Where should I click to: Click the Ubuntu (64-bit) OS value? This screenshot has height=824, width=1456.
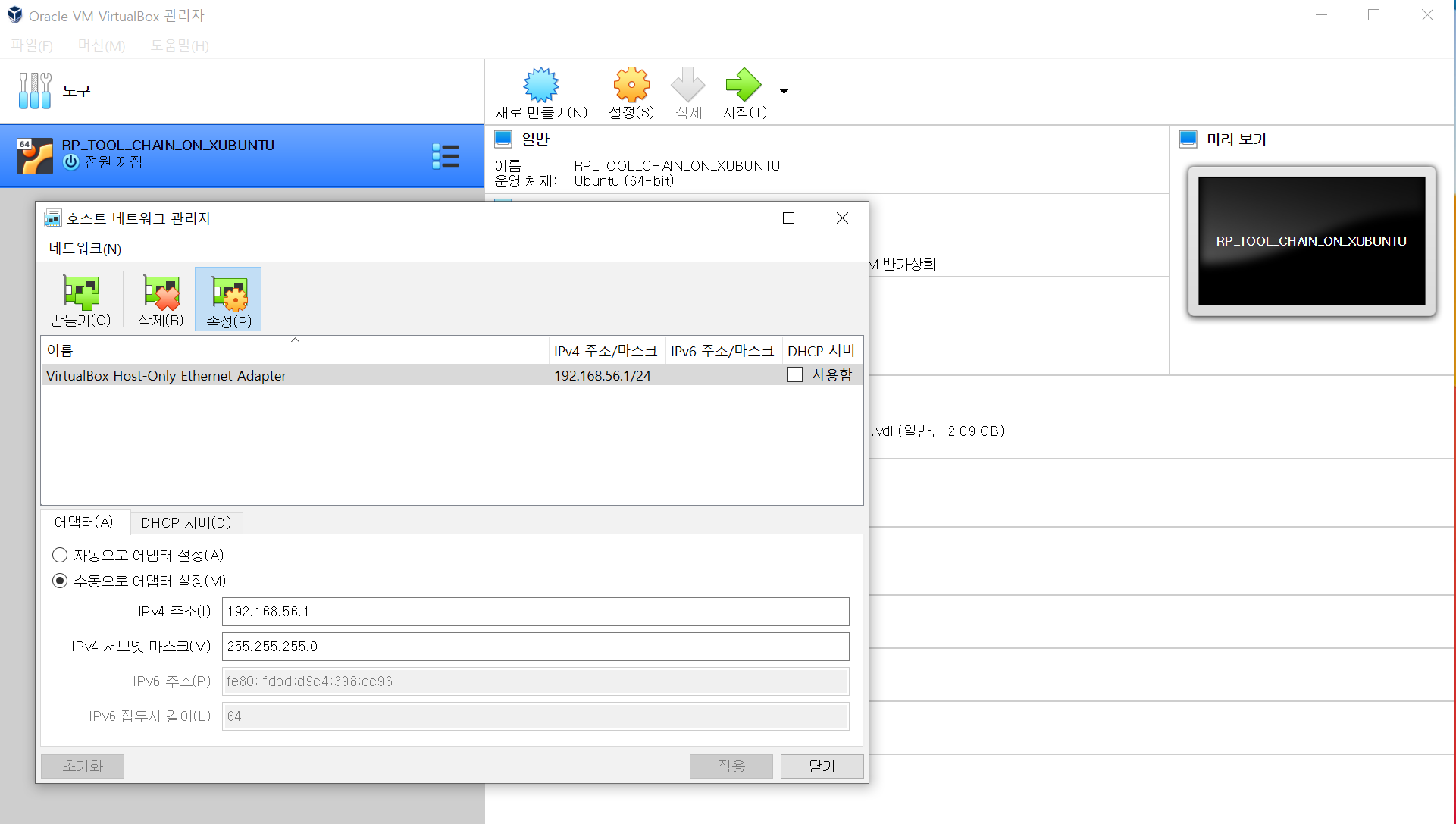coord(624,181)
